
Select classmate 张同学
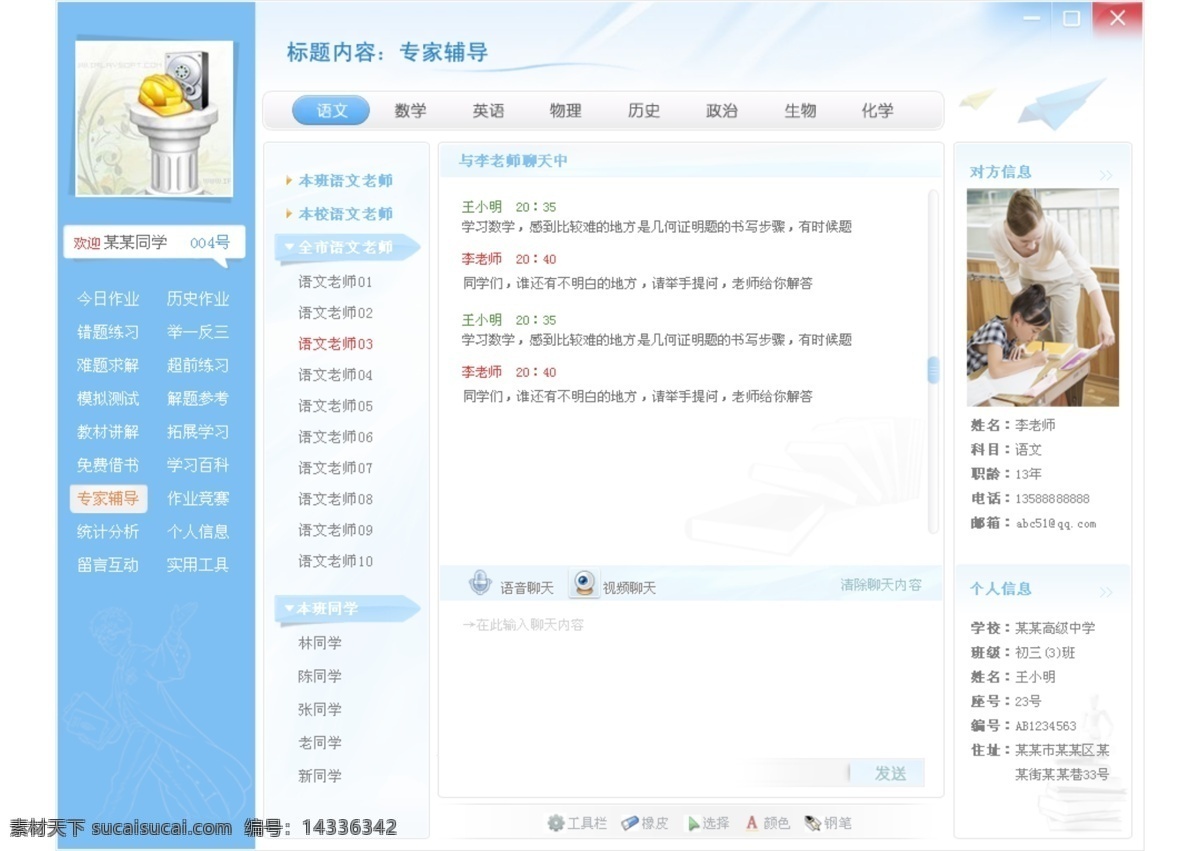[x=320, y=709]
